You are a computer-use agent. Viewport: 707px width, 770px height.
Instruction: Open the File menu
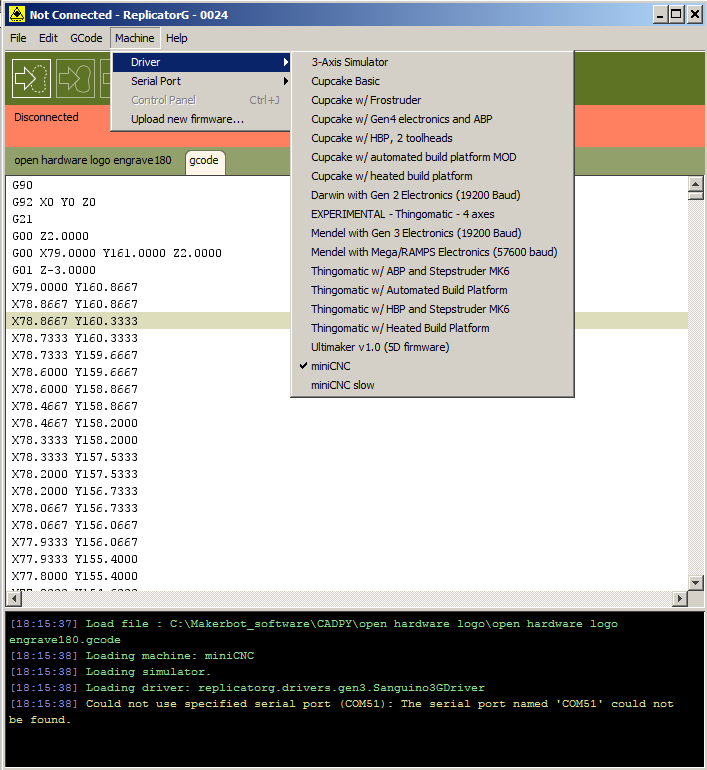point(18,38)
